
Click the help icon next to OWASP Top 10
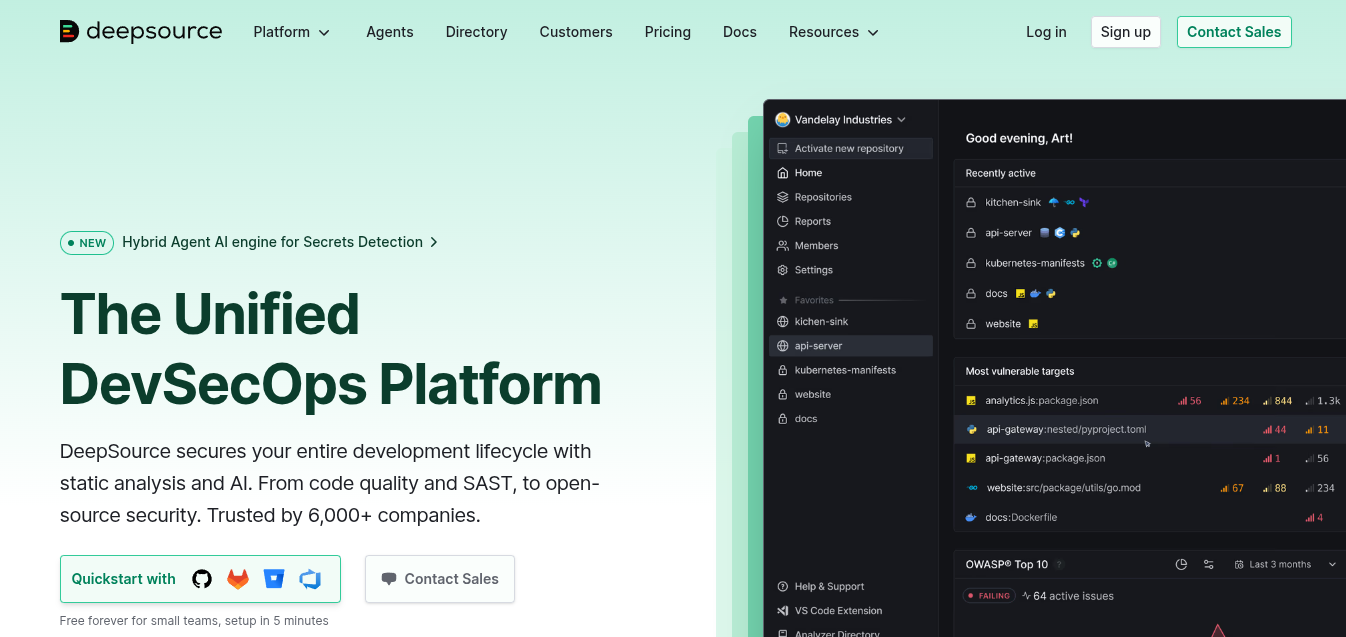pos(1059,565)
